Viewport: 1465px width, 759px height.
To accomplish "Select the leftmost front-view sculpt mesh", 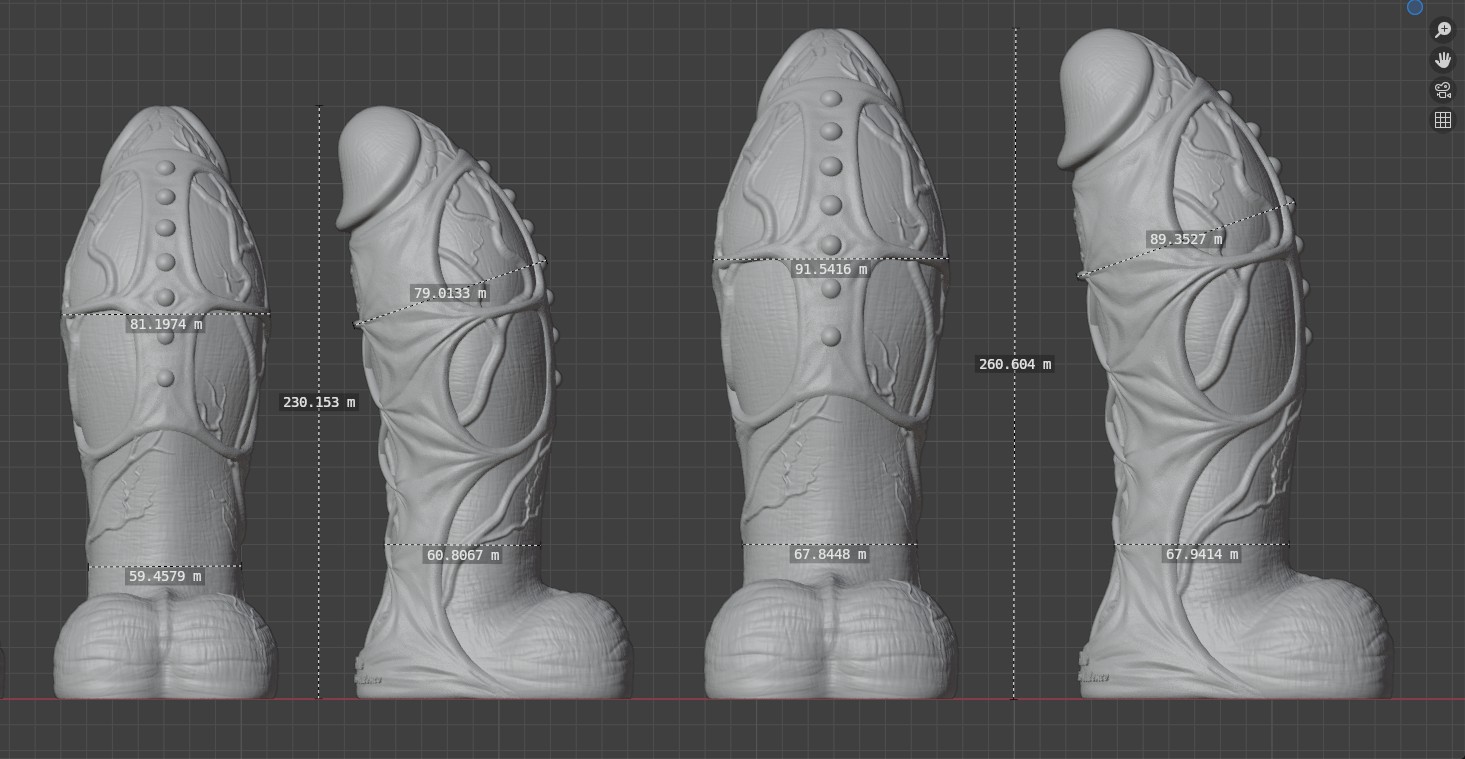I will pos(165,450).
